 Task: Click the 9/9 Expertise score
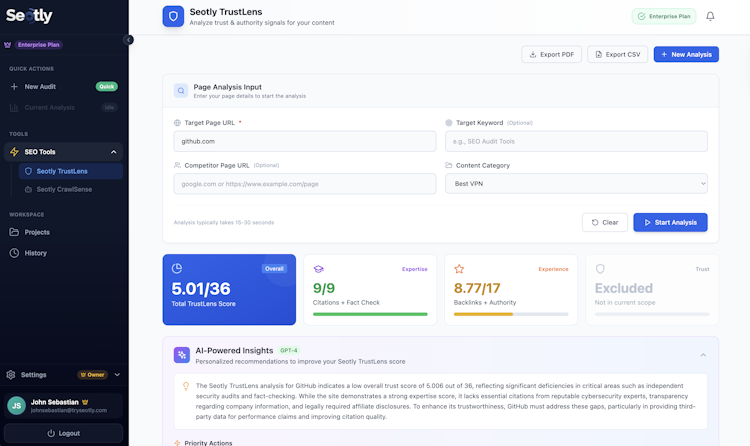pyautogui.click(x=324, y=288)
